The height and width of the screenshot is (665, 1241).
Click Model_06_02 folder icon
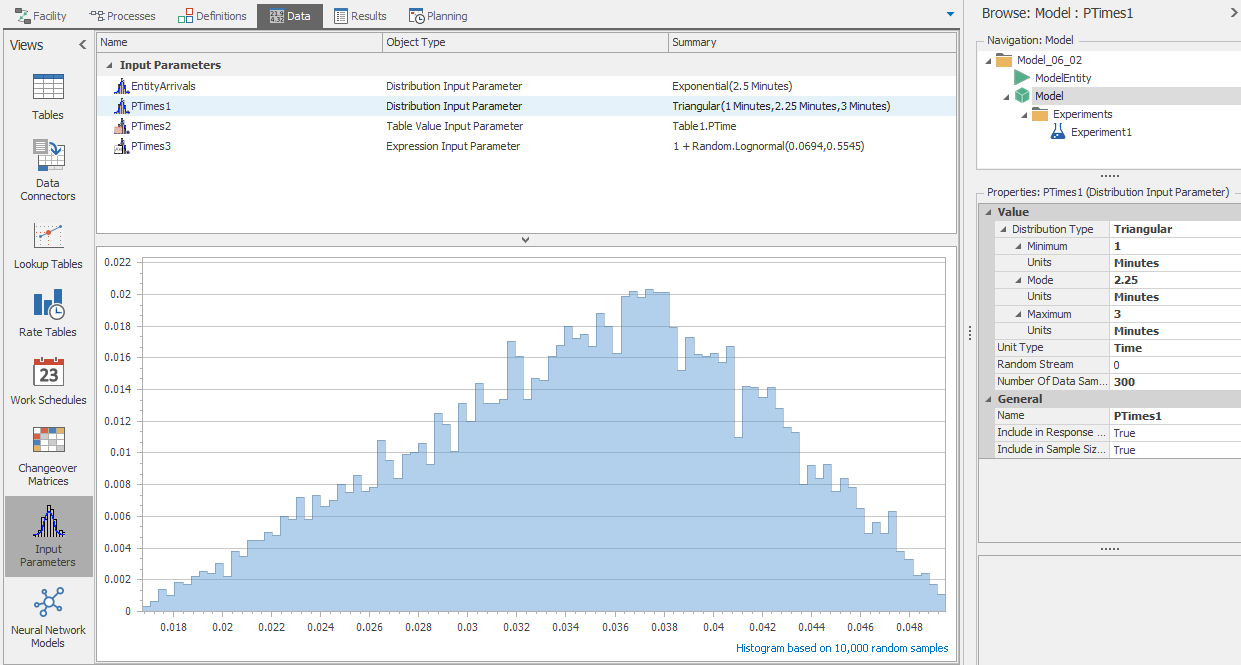[x=1004, y=60]
